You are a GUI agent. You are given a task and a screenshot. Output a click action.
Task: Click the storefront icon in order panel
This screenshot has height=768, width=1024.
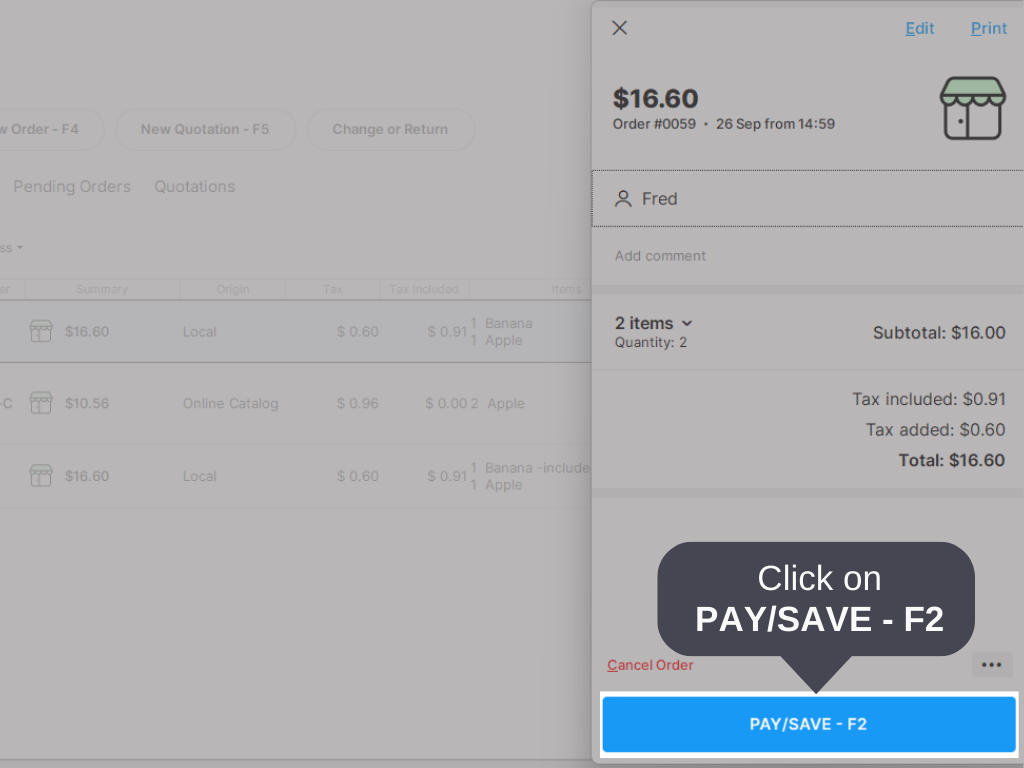point(972,109)
